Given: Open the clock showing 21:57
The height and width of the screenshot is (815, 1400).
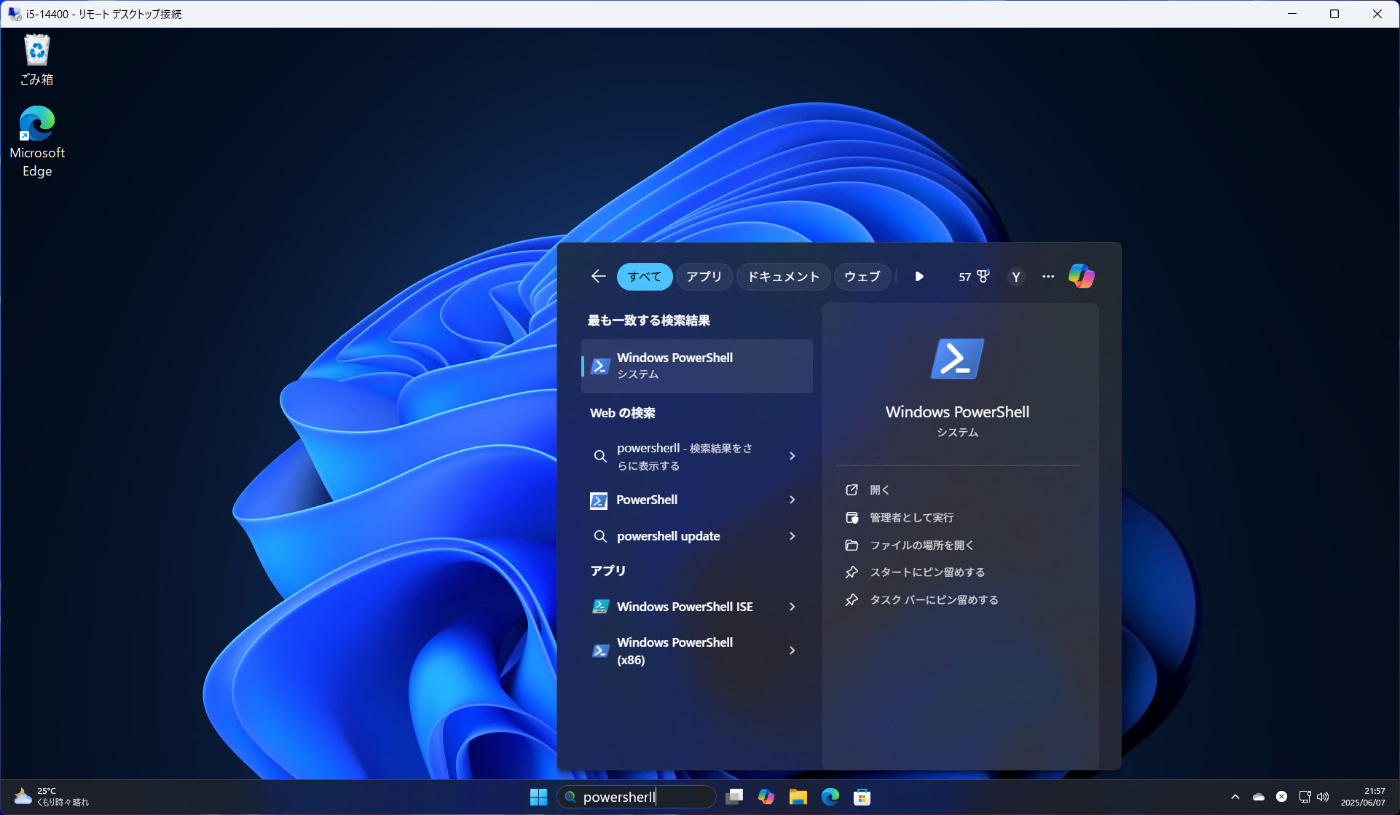Looking at the screenshot, I should pos(1365,797).
